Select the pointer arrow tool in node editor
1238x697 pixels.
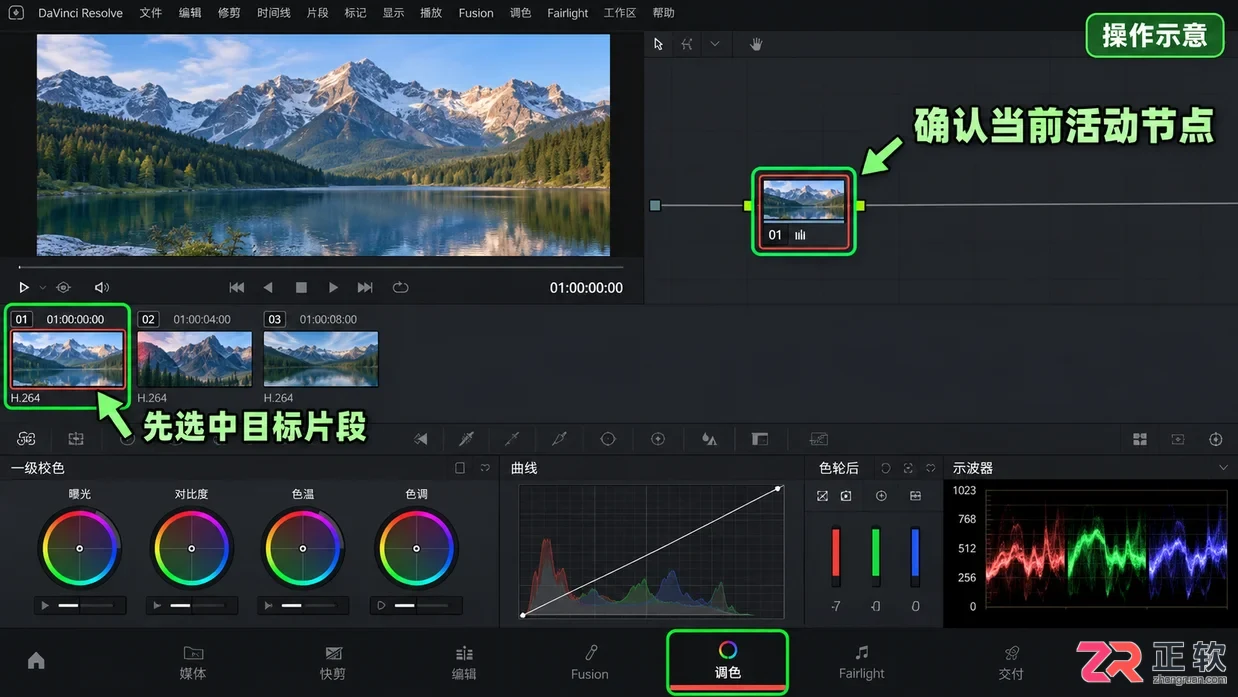658,44
